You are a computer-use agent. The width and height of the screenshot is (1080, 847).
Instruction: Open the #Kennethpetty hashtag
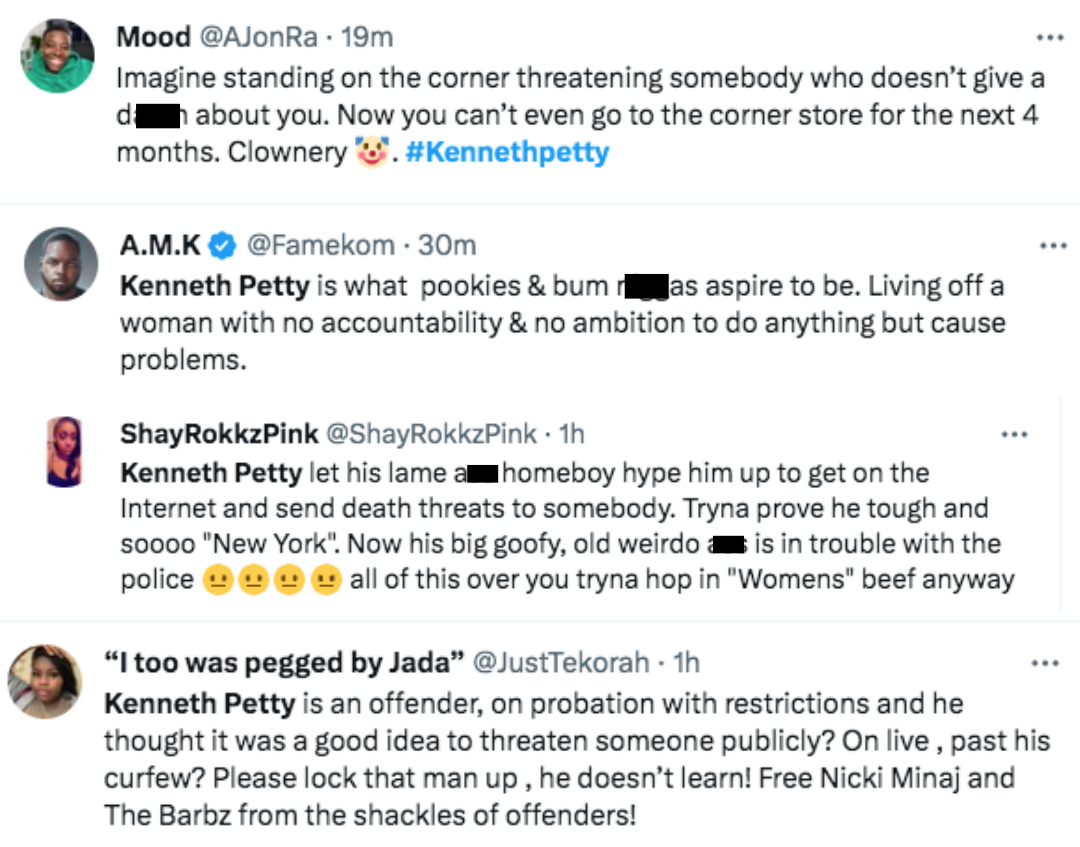507,153
